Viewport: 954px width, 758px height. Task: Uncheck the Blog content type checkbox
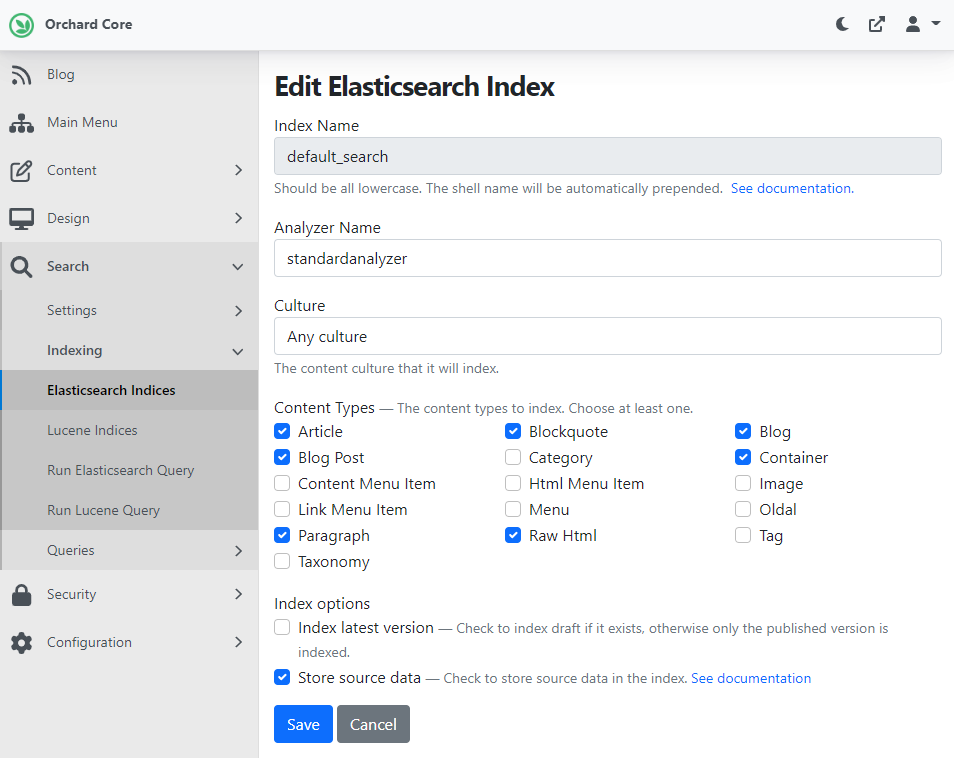[x=743, y=431]
